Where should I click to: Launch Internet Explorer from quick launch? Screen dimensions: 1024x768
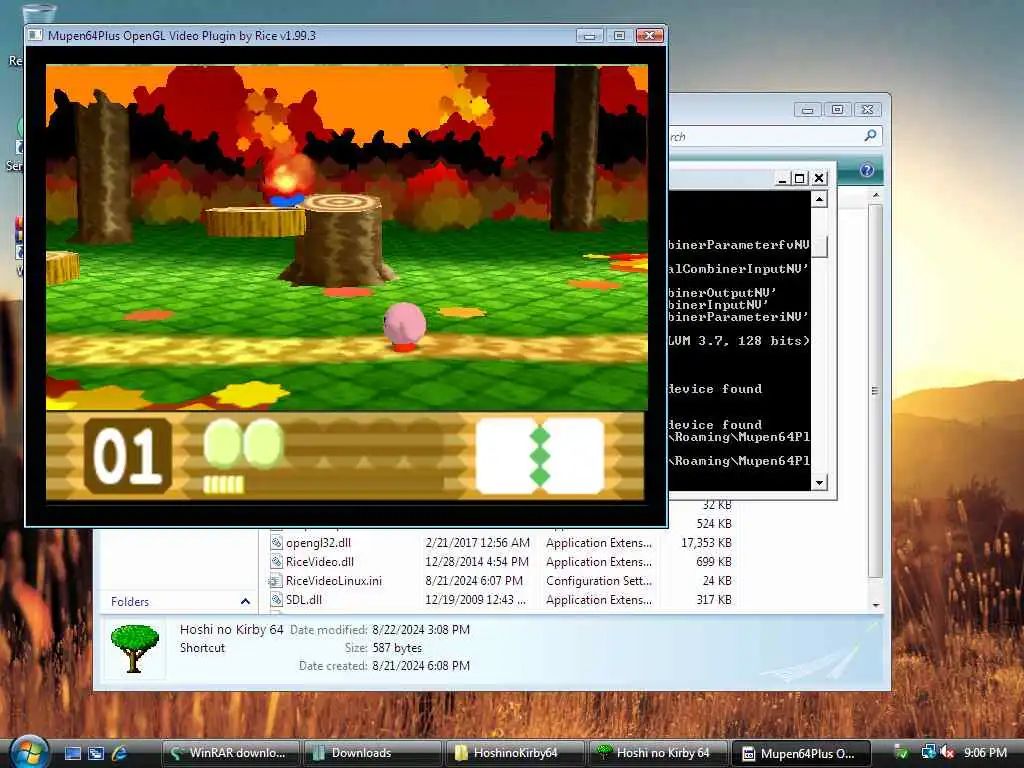(119, 753)
